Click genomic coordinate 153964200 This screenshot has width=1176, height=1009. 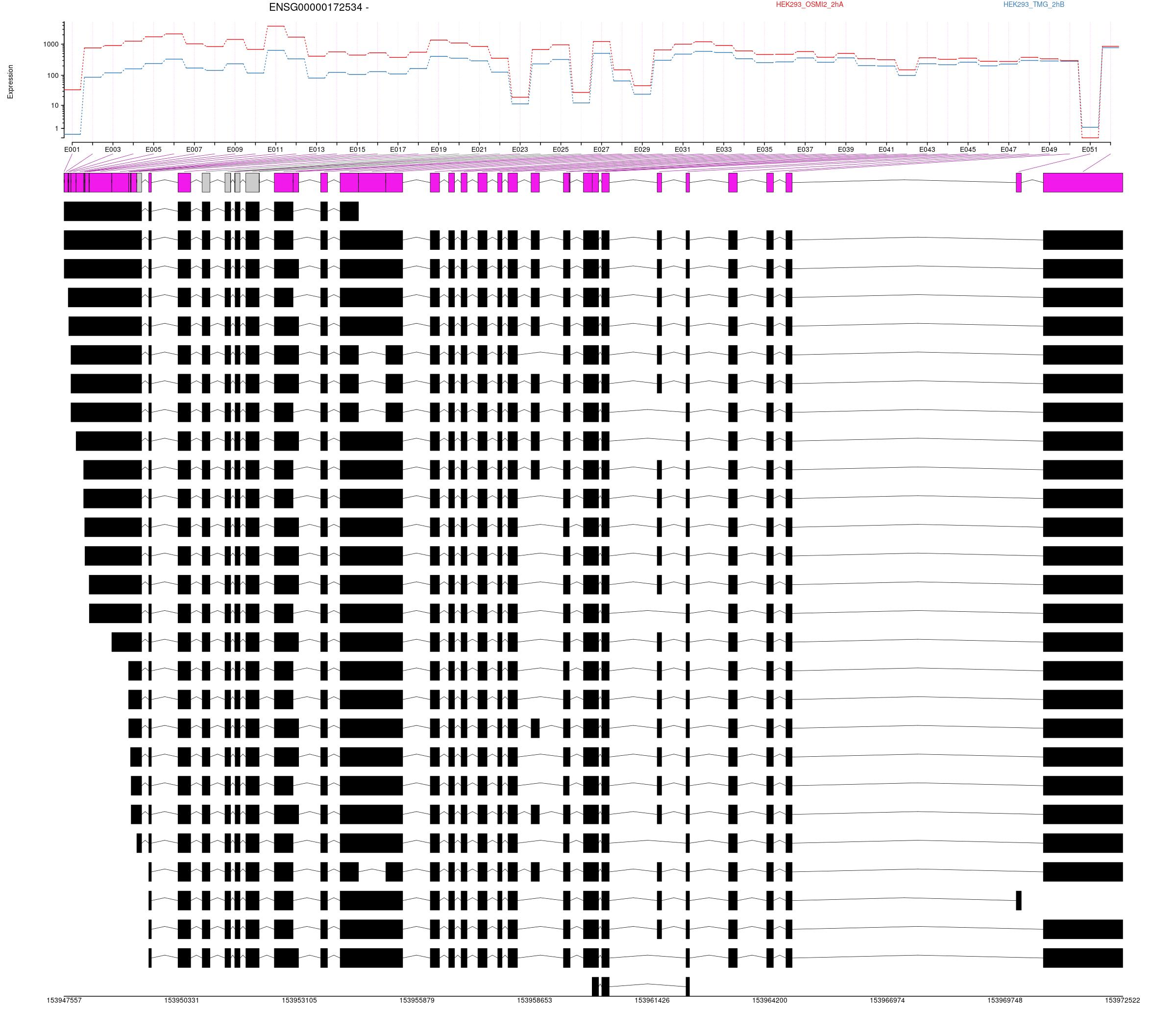point(770,1001)
